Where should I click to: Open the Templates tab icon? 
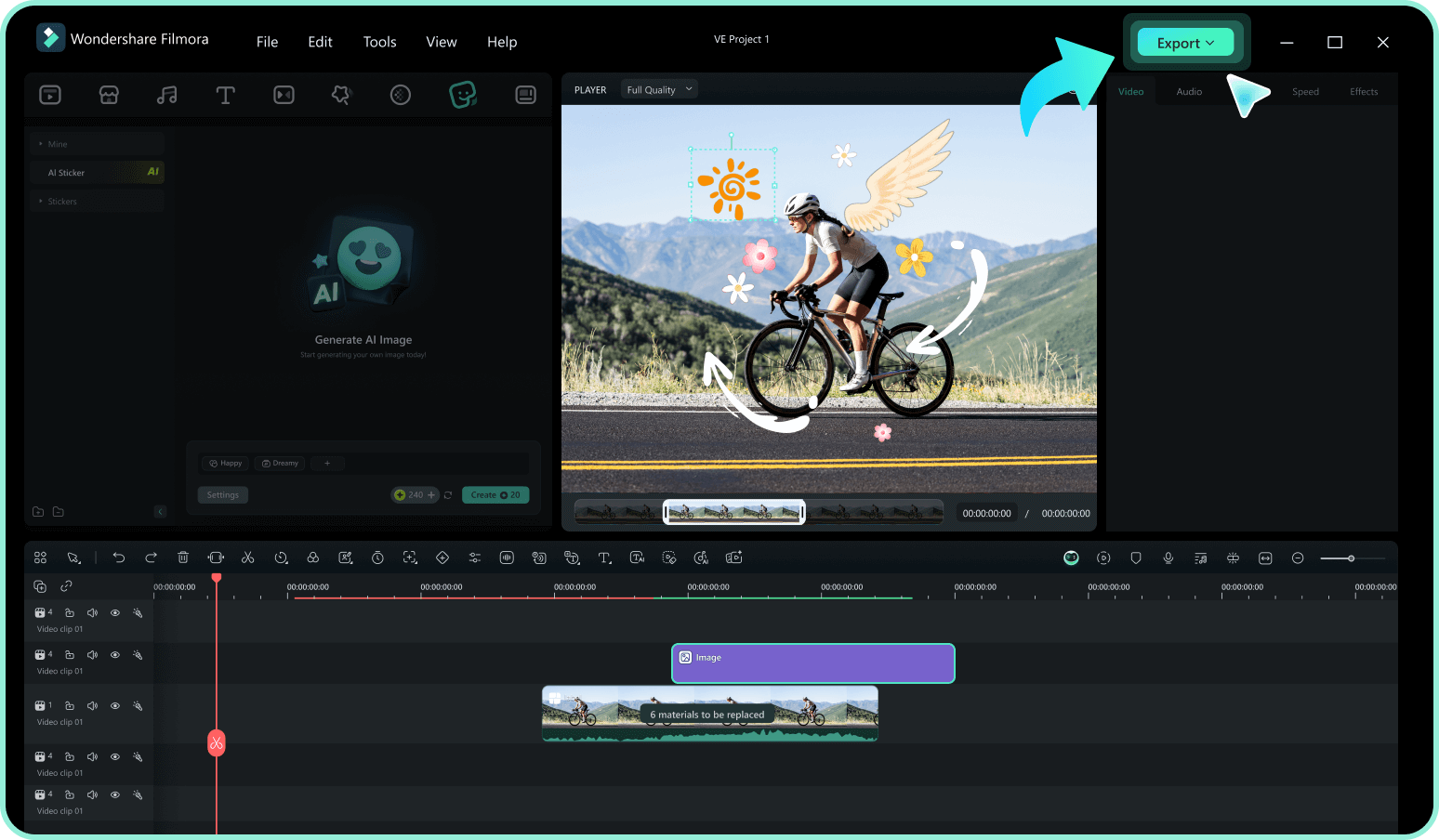coord(525,95)
